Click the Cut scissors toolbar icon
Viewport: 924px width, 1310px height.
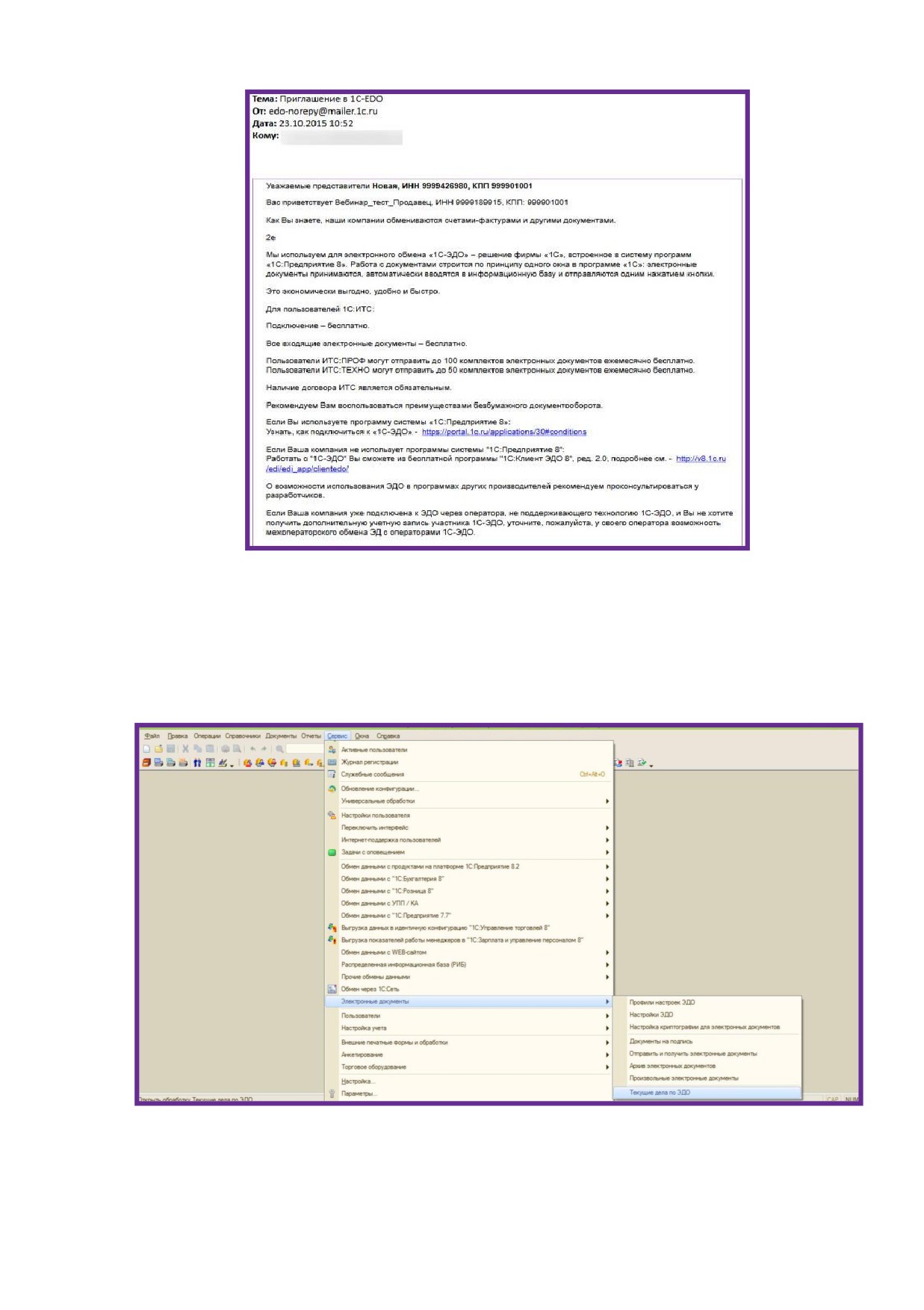click(185, 748)
